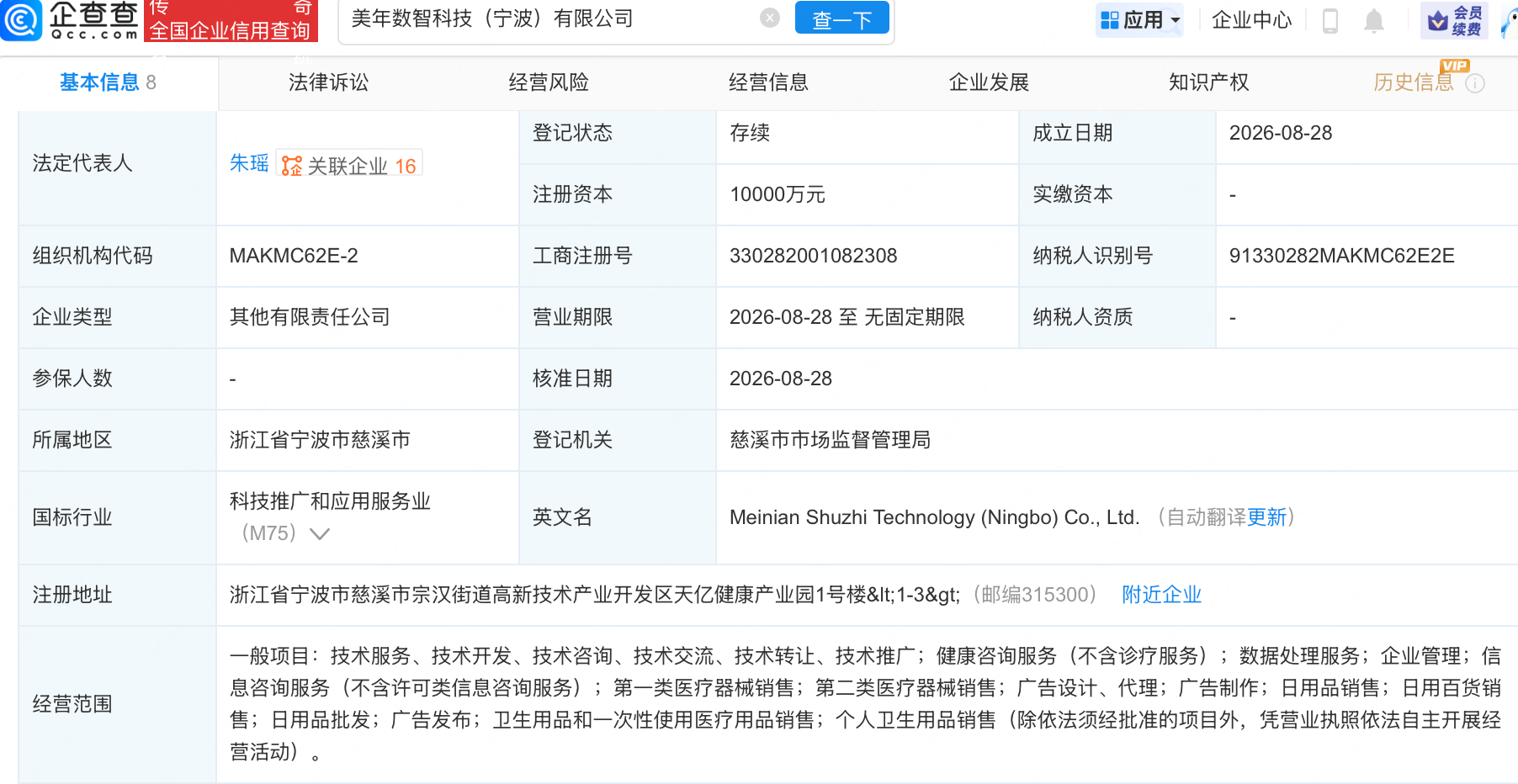Click the info icon beside 历史信息
The height and width of the screenshot is (784, 1518).
(1475, 83)
